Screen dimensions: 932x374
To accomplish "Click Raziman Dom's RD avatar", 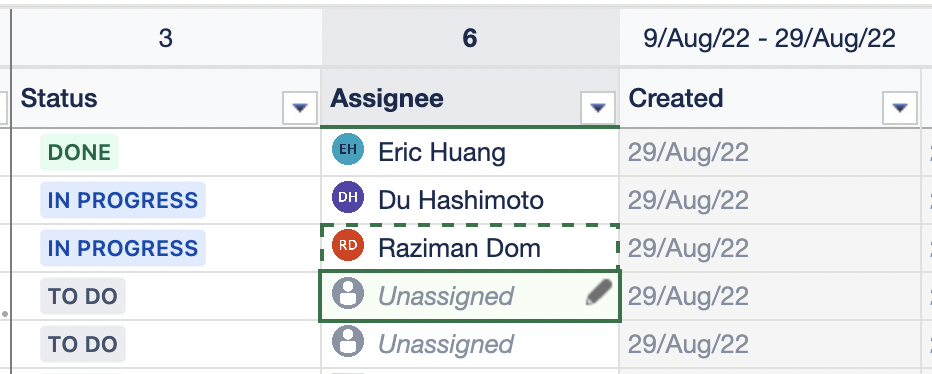I will 348,245.
